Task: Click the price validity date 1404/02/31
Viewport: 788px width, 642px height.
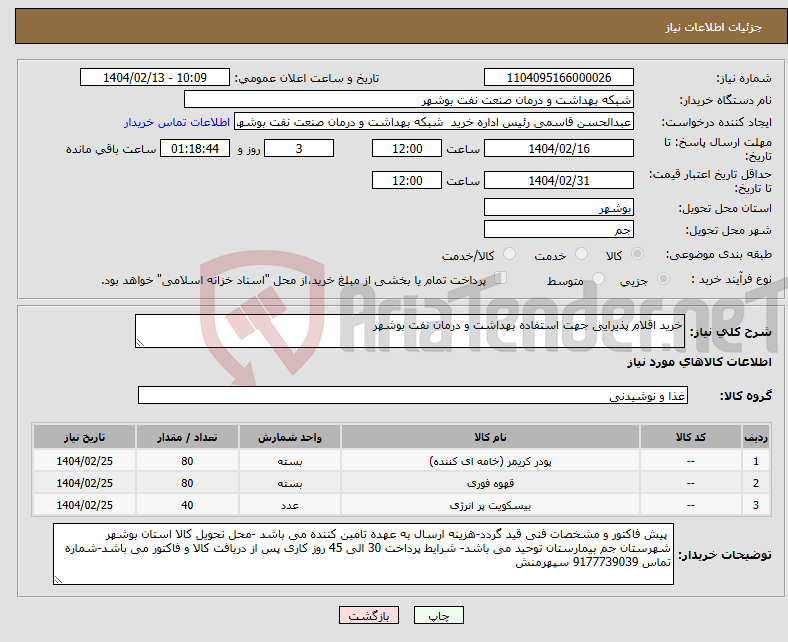Action: point(558,180)
